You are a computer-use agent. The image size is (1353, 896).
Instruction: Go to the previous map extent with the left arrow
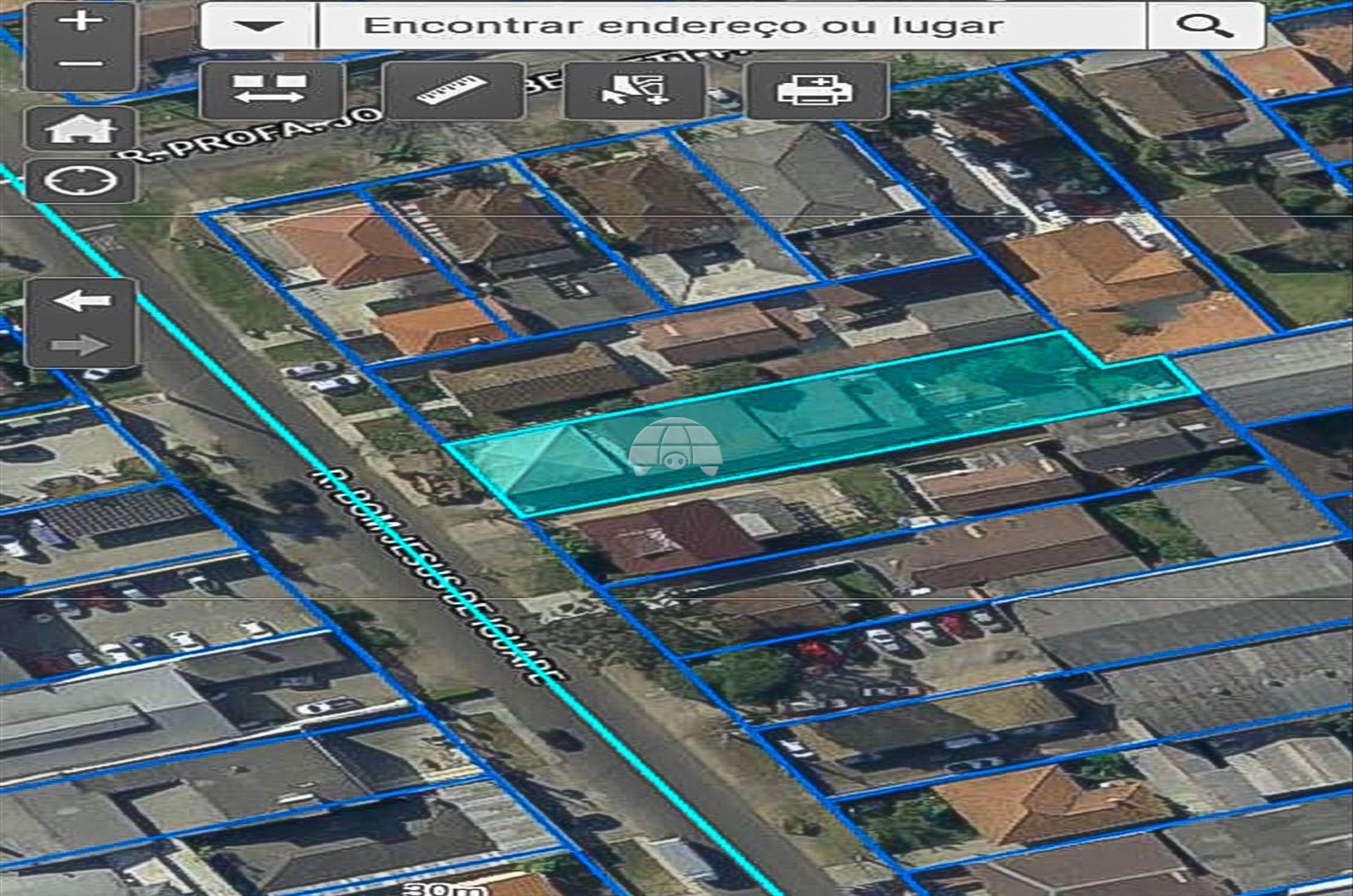tap(81, 300)
